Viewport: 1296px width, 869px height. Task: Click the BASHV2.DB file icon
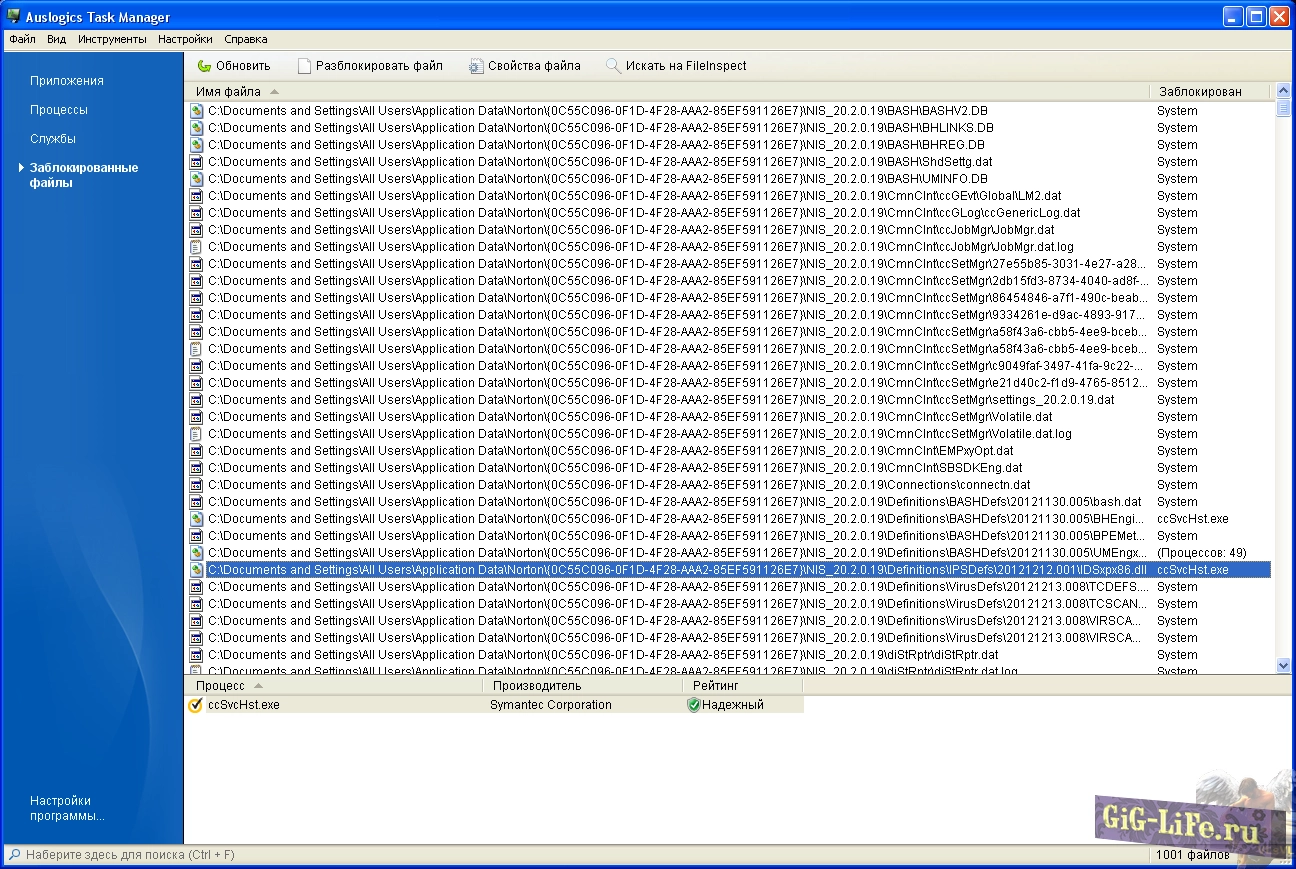pos(197,111)
